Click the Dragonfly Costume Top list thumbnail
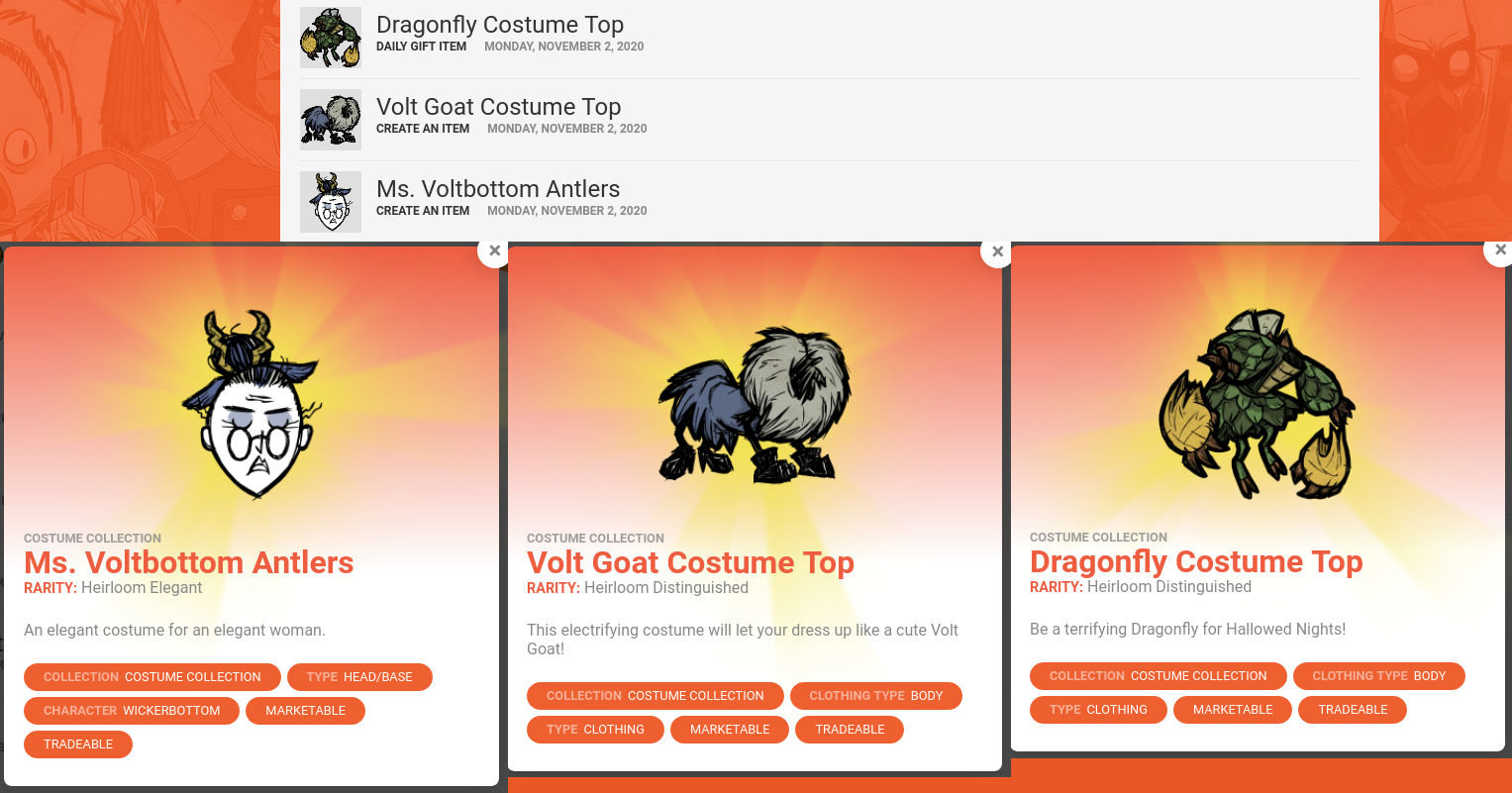1512x793 pixels. point(331,38)
